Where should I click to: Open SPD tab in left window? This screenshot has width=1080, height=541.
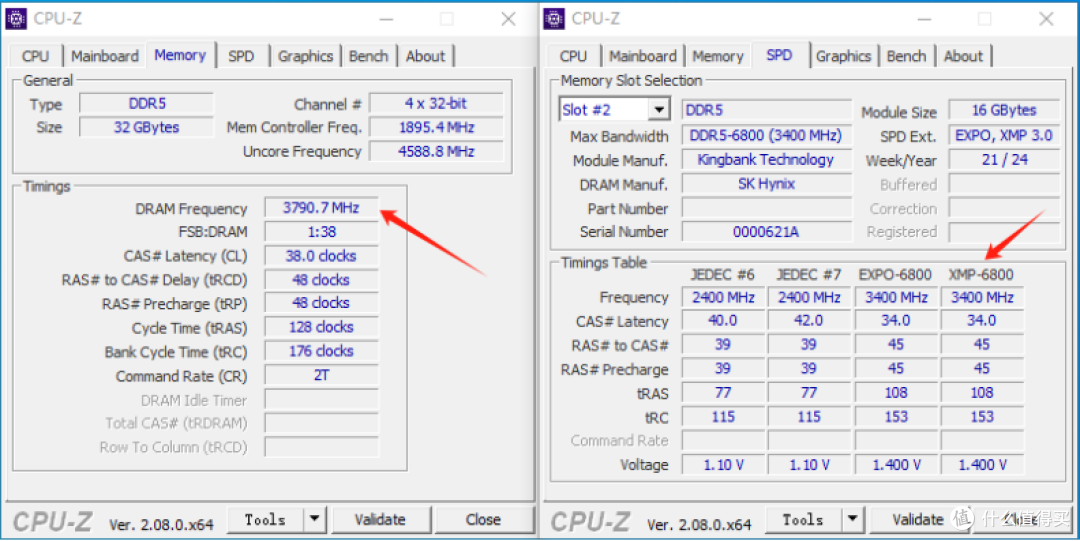click(x=241, y=57)
